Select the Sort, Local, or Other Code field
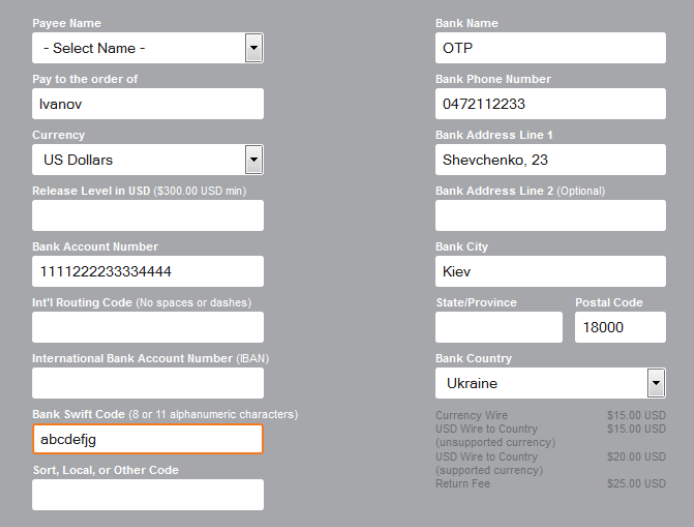Viewport: 694px width, 527px height. (148, 495)
